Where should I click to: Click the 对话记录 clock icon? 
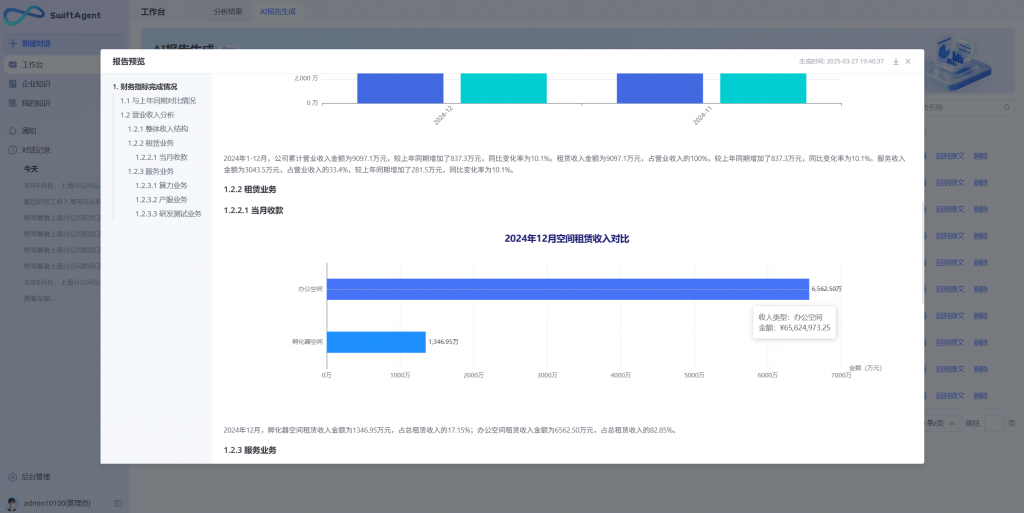(12, 150)
